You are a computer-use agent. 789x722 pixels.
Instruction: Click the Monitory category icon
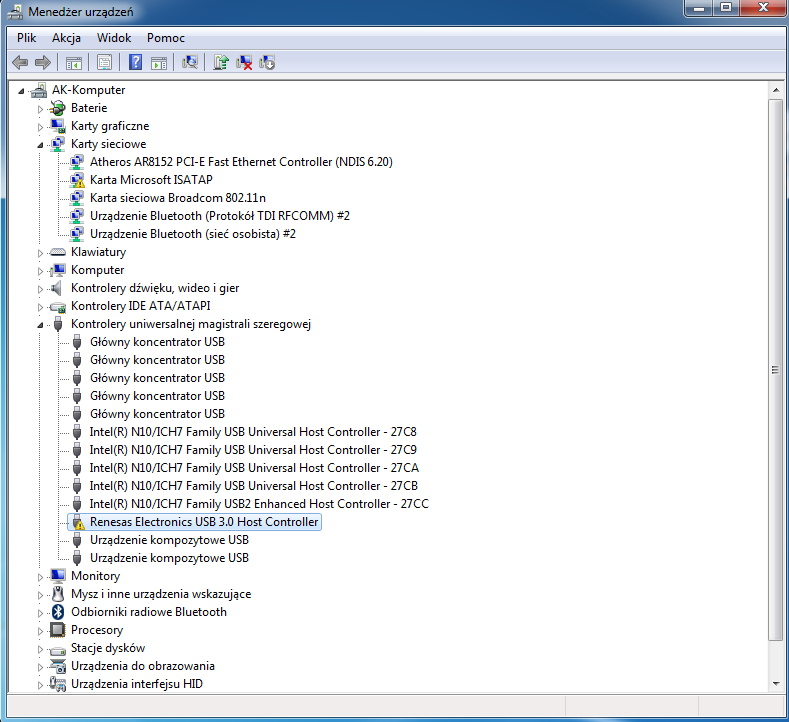point(58,576)
